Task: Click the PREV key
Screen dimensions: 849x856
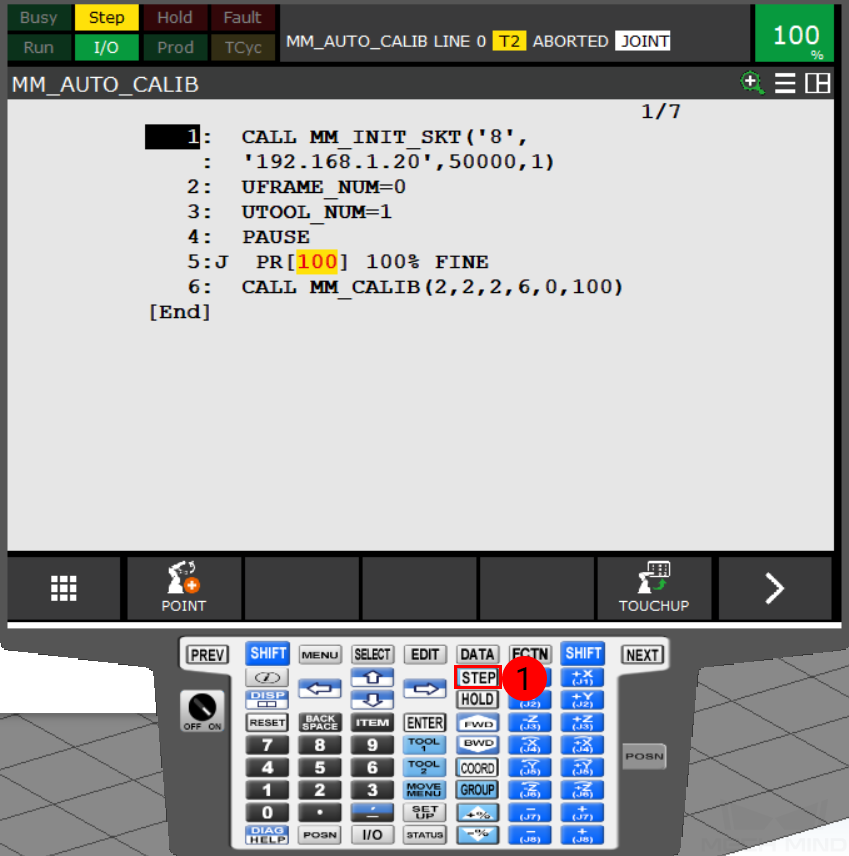Action: [207, 654]
